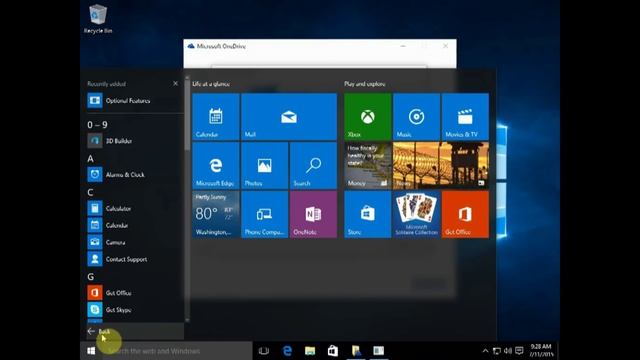Open the taskbar clock showing 9:28 AM

[541, 350]
